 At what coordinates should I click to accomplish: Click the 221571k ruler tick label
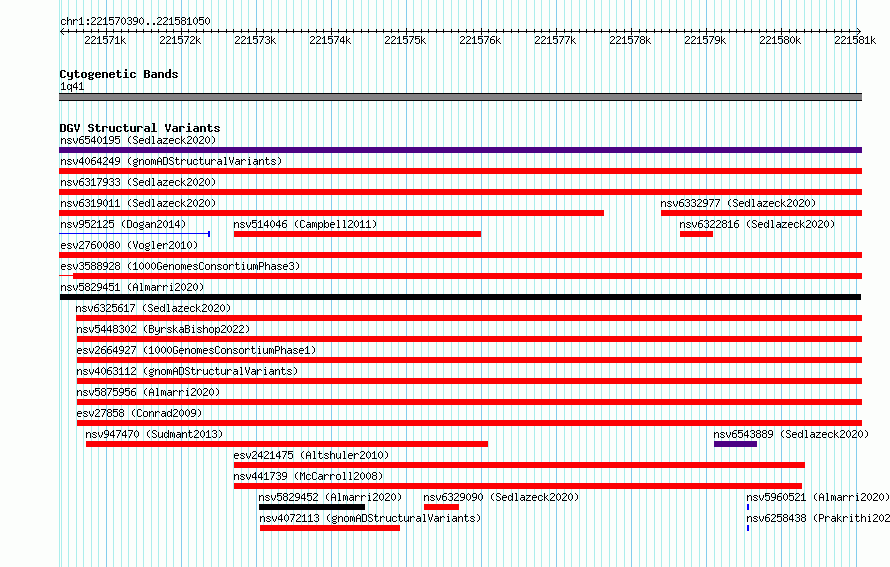click(x=105, y=40)
